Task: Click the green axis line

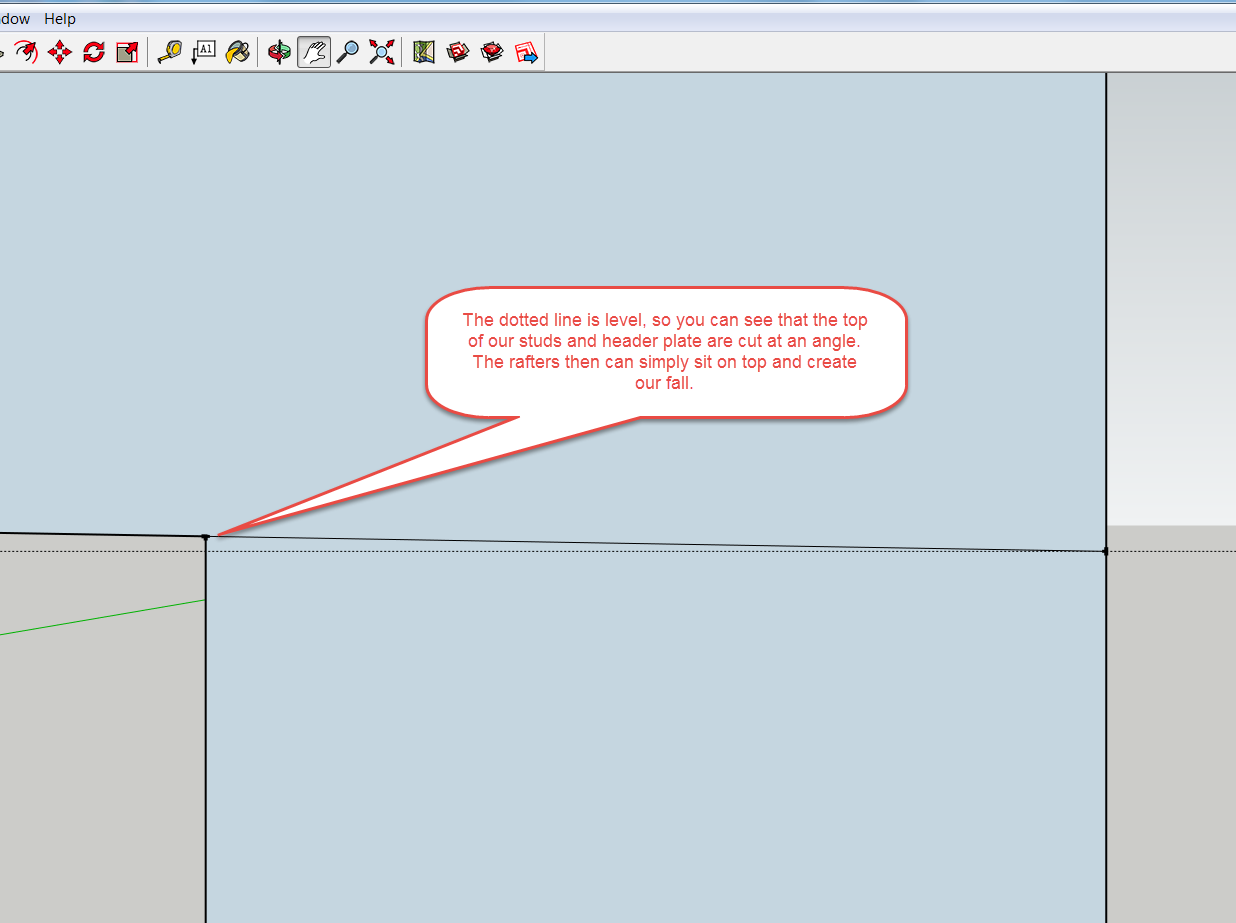Action: pyautogui.click(x=100, y=617)
